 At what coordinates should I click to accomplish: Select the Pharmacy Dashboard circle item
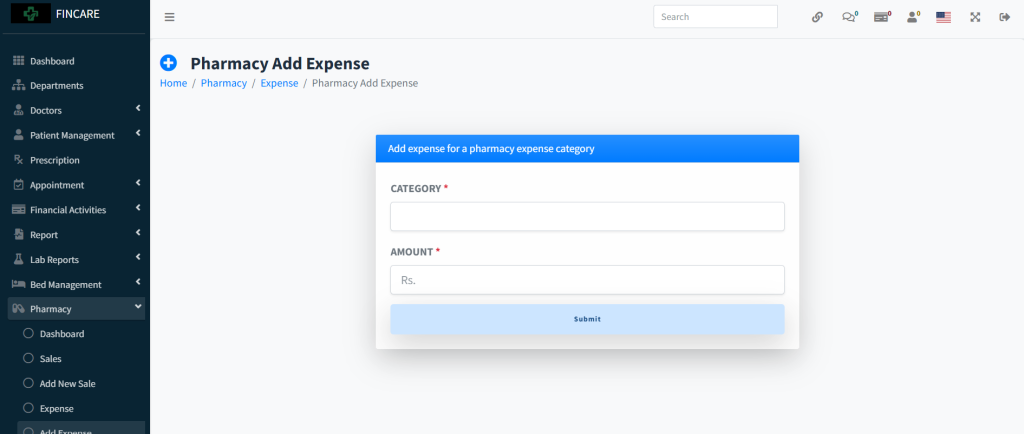(x=62, y=334)
